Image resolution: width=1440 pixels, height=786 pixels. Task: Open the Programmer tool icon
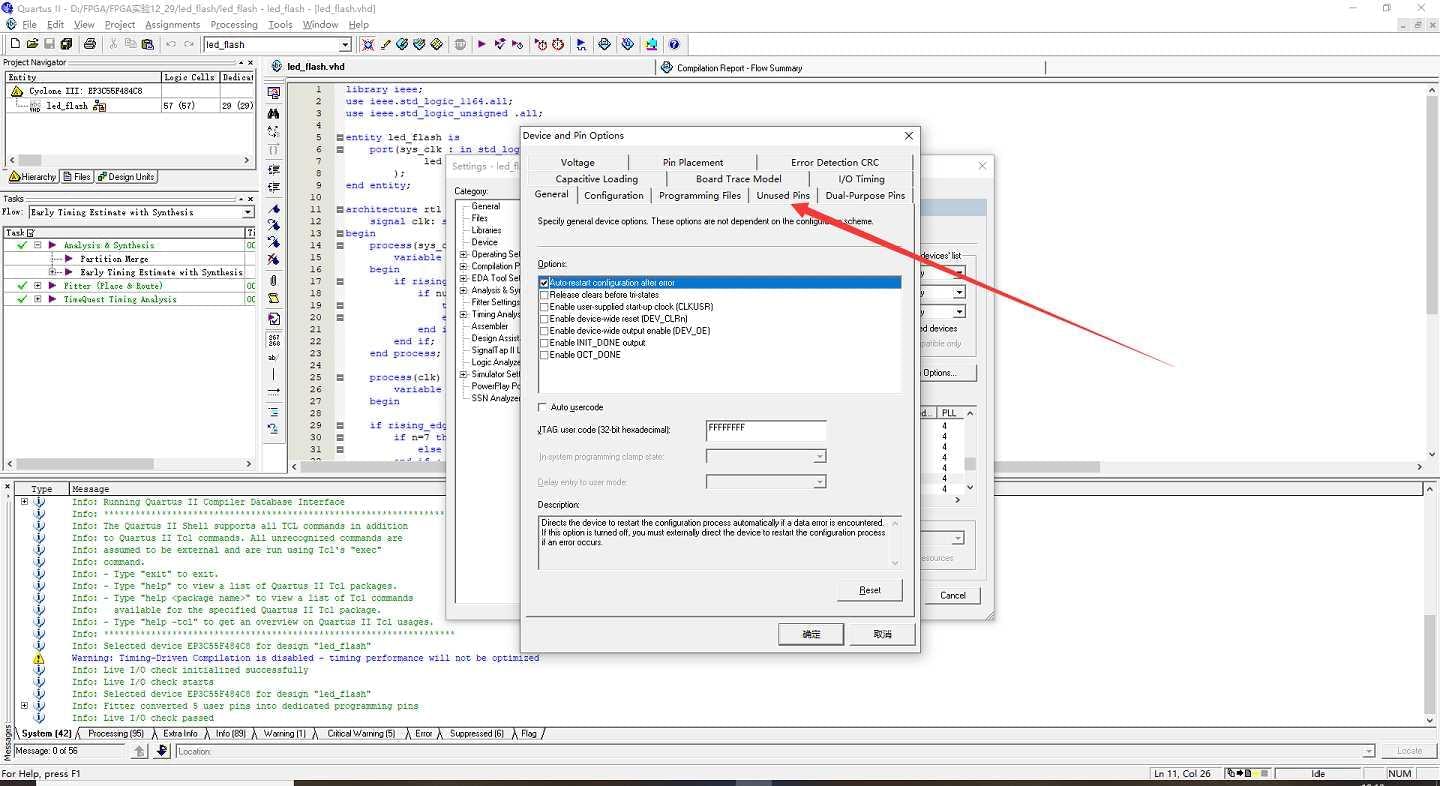[627, 44]
